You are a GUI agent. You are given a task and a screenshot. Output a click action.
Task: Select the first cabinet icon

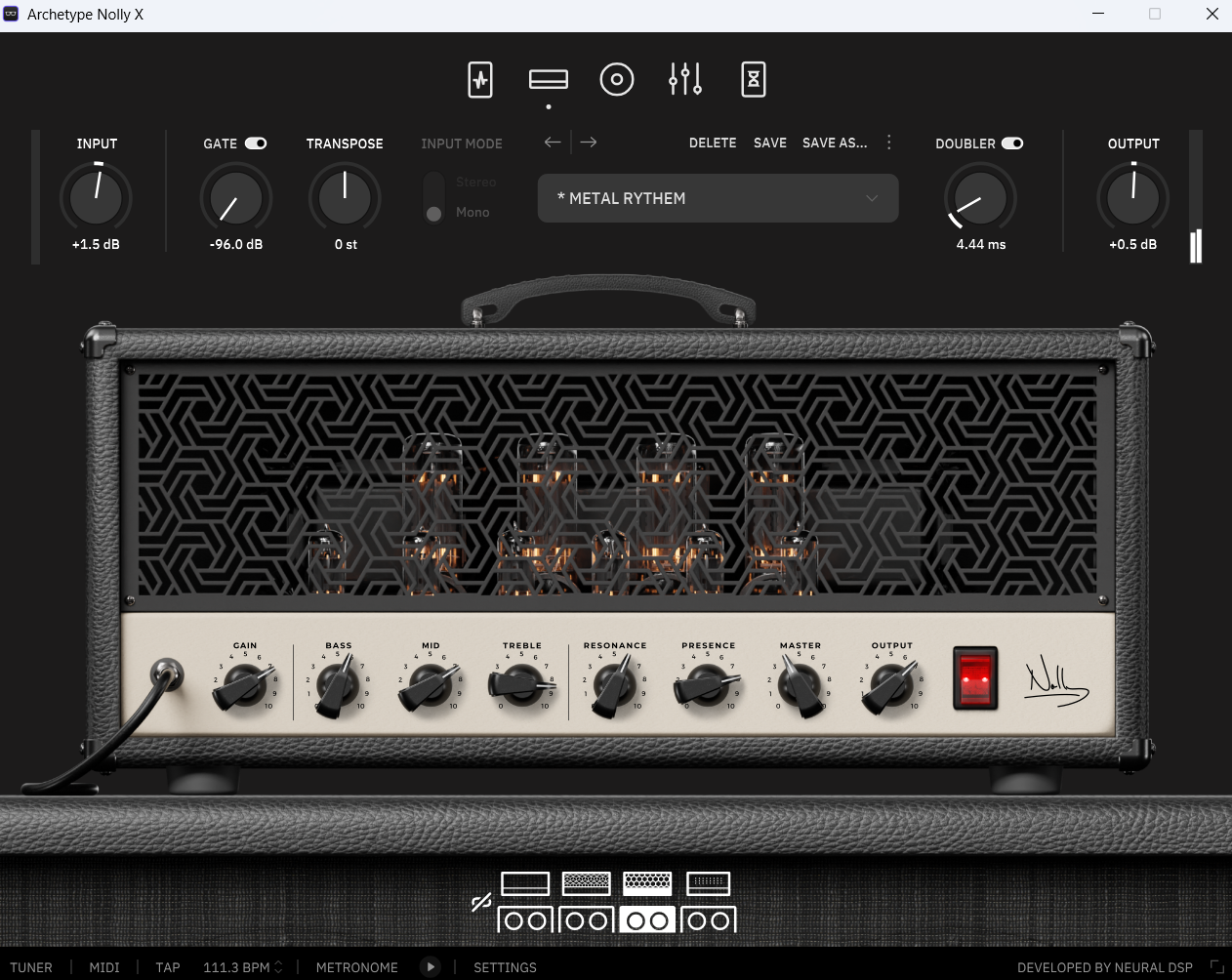click(525, 919)
